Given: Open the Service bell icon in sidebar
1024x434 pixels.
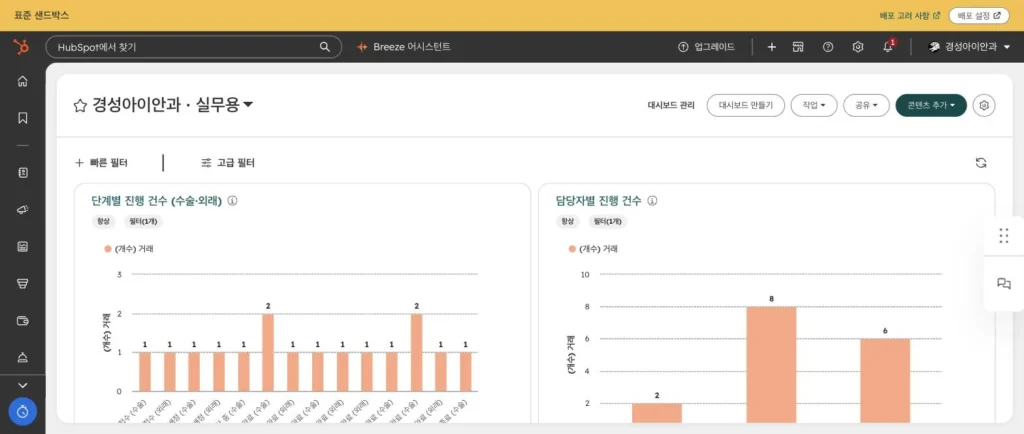Looking at the screenshot, I should coord(23,357).
